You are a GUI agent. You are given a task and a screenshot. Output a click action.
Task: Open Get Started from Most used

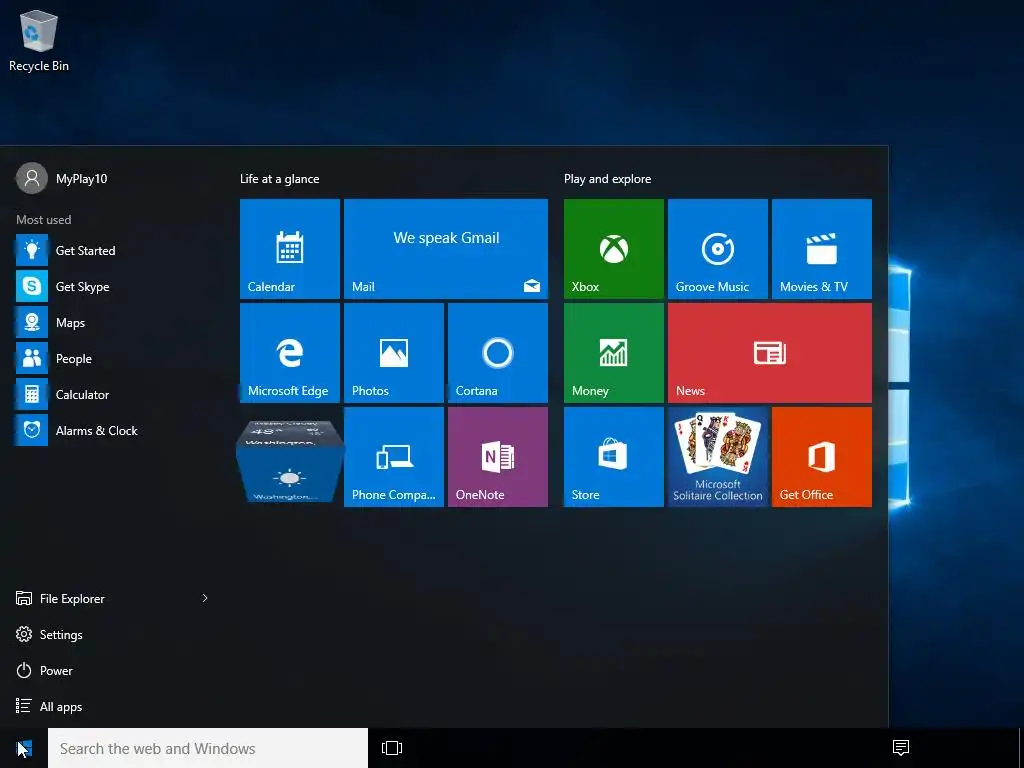coord(111,250)
